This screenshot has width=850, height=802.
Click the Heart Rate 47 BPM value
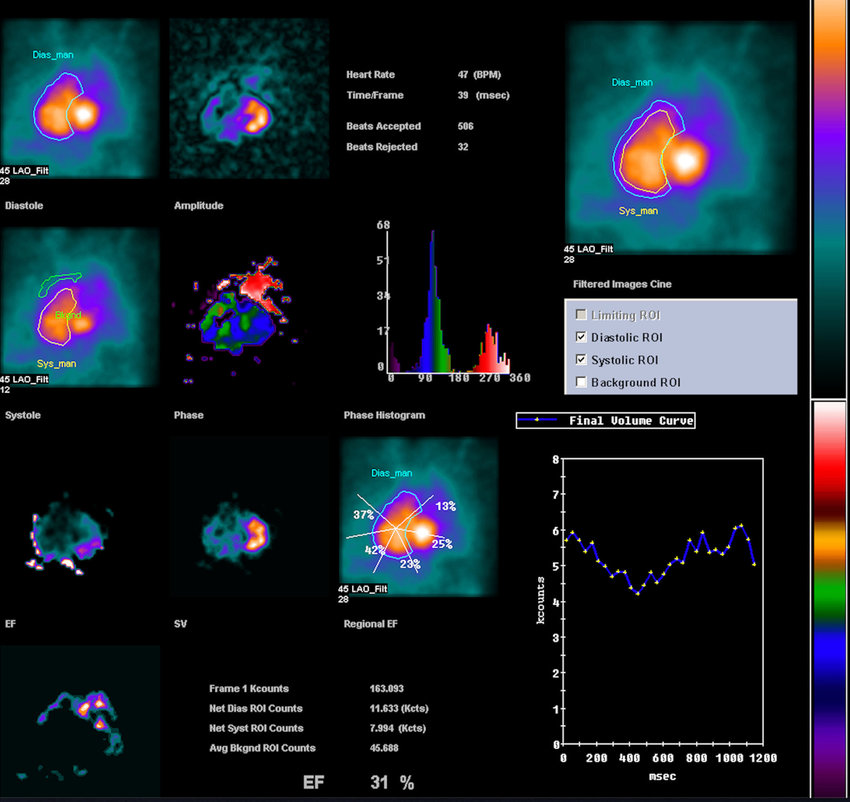(x=478, y=74)
